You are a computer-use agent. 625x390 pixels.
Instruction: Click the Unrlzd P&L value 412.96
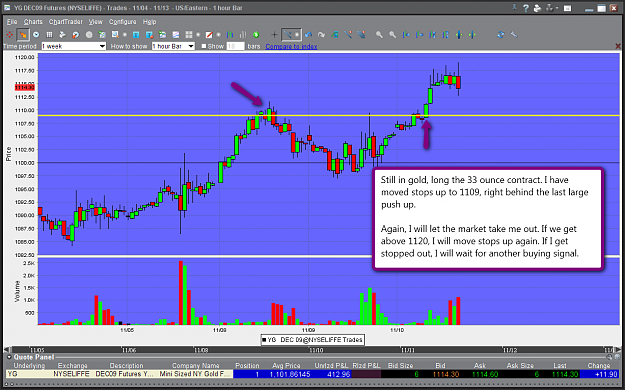339,374
